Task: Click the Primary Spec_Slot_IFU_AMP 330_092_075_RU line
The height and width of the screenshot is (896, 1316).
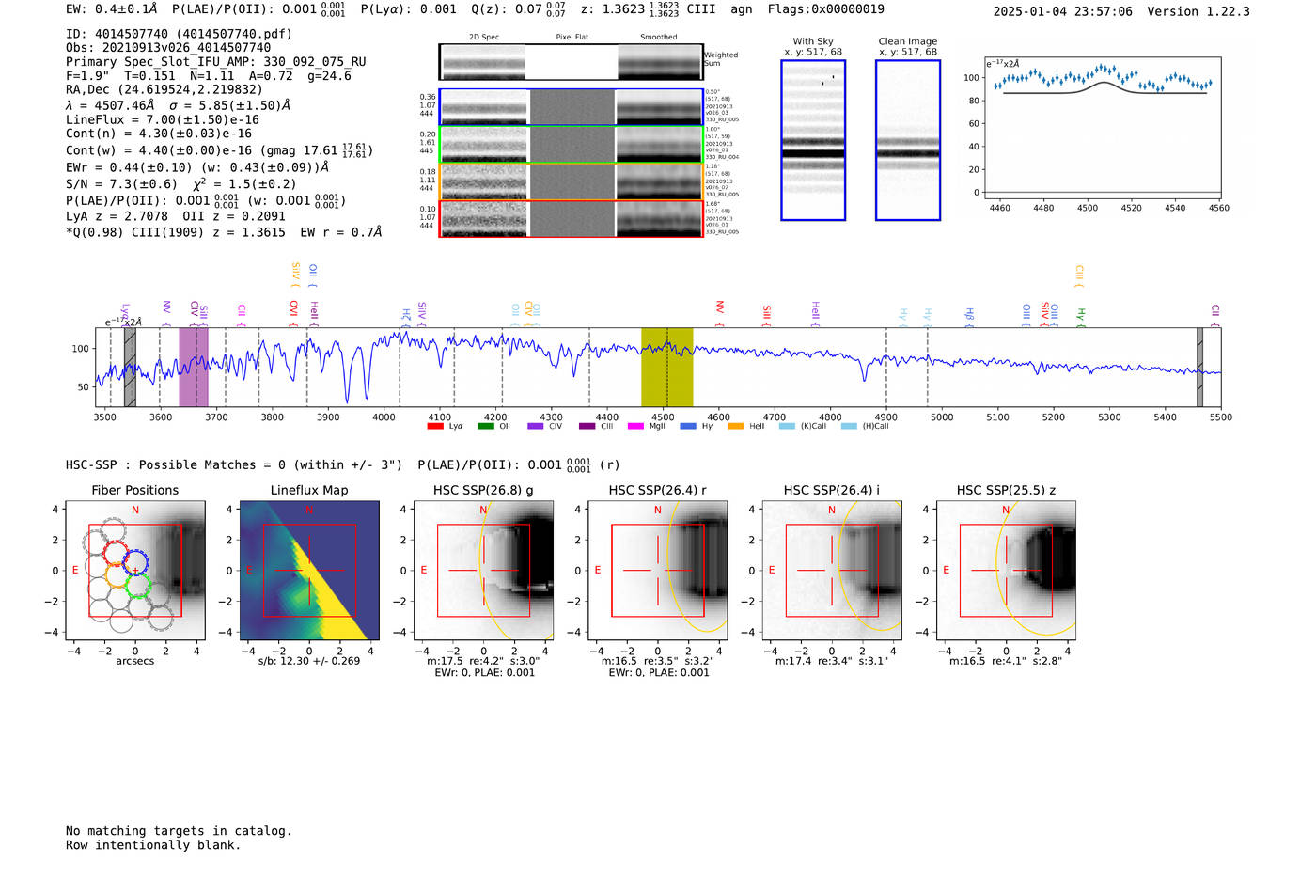Action: [216, 62]
